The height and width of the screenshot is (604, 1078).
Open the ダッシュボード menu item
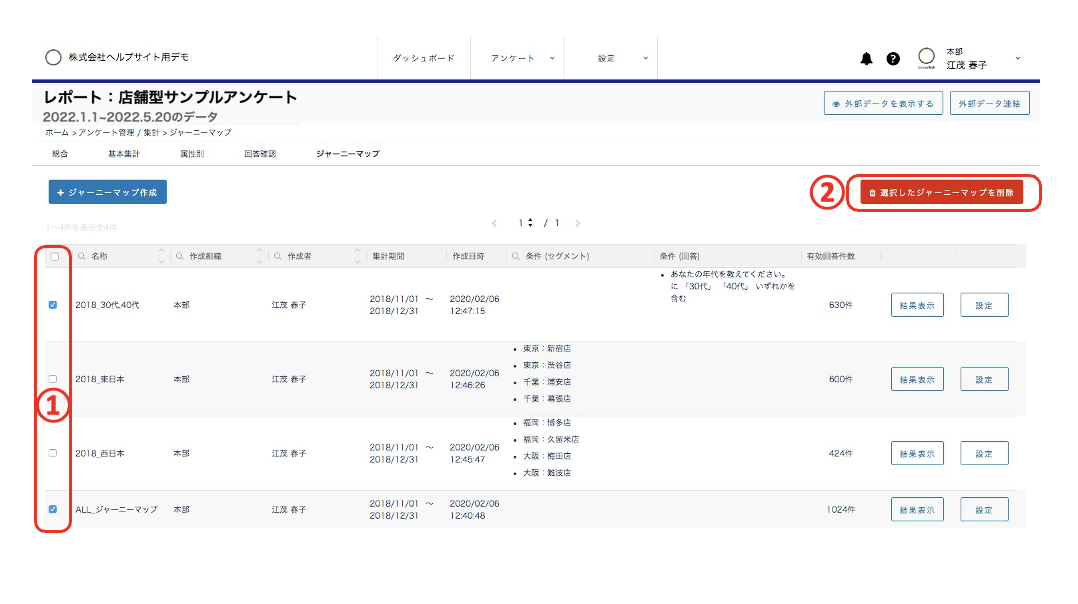pyautogui.click(x=424, y=58)
